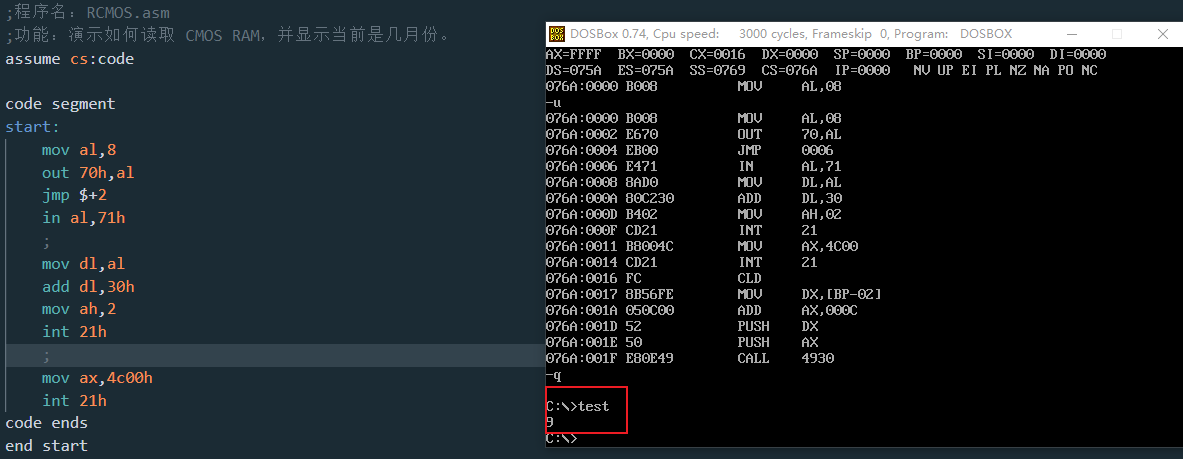Click the '-u' debug command line
The image size is (1183, 459).
coord(552,103)
